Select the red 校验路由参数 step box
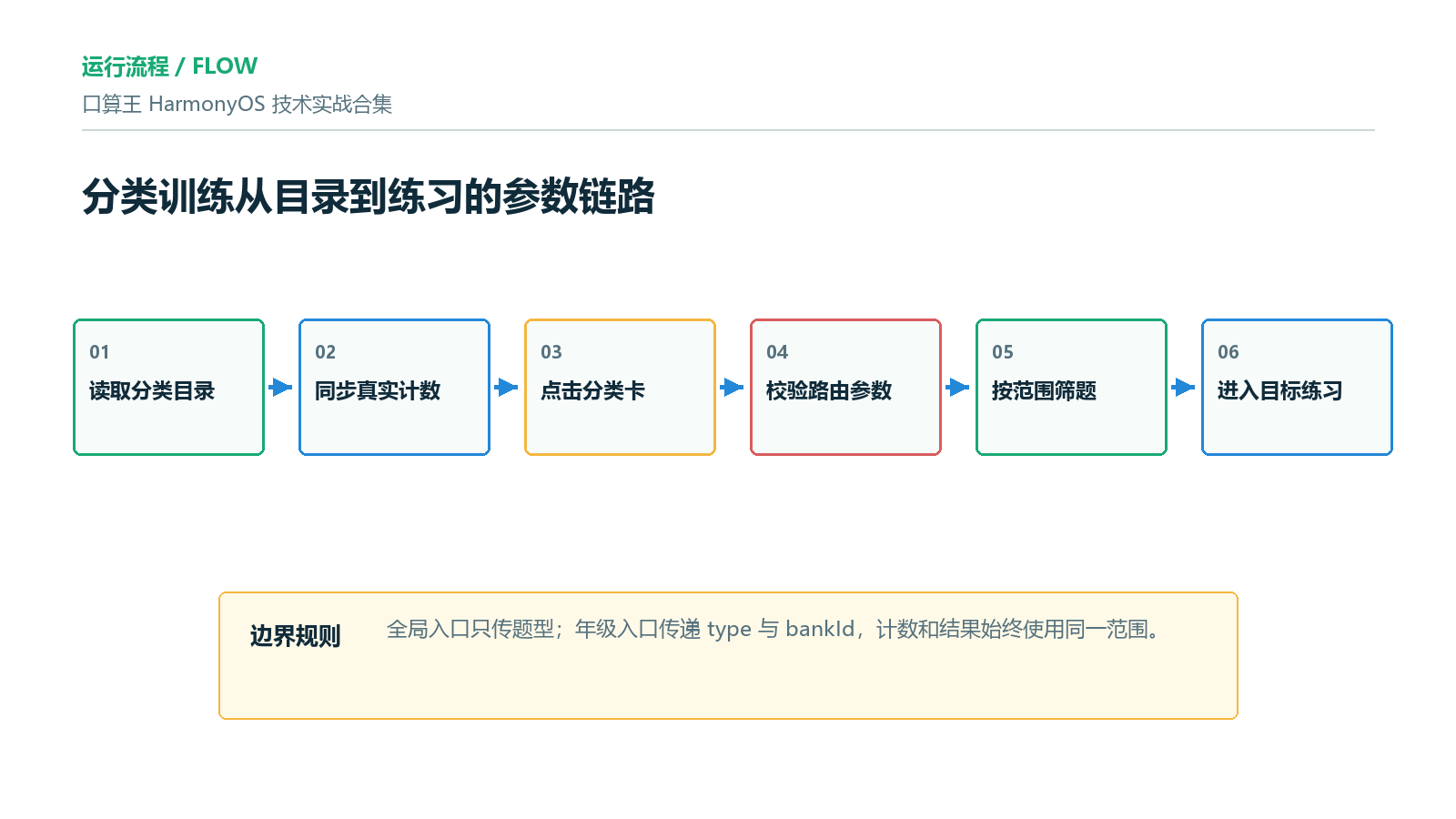 point(846,387)
